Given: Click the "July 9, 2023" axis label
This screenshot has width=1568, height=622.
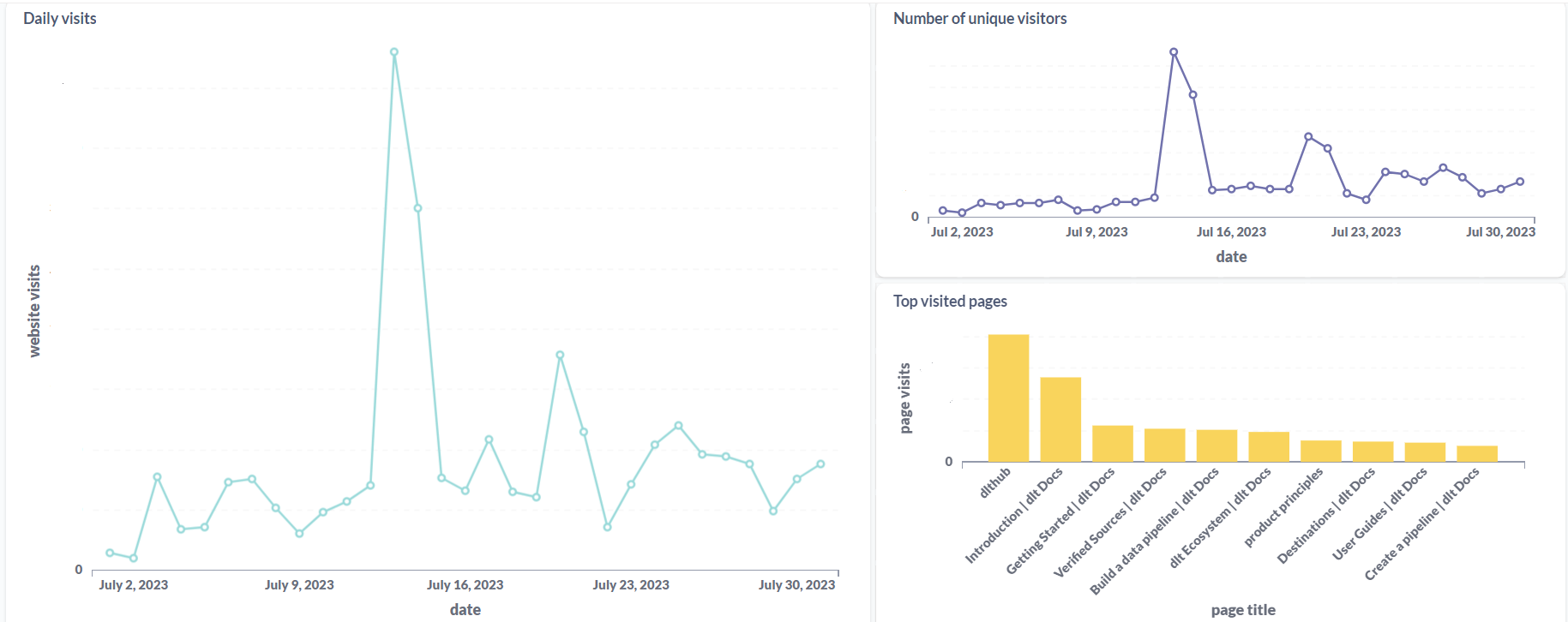Looking at the screenshot, I should pyautogui.click(x=299, y=584).
